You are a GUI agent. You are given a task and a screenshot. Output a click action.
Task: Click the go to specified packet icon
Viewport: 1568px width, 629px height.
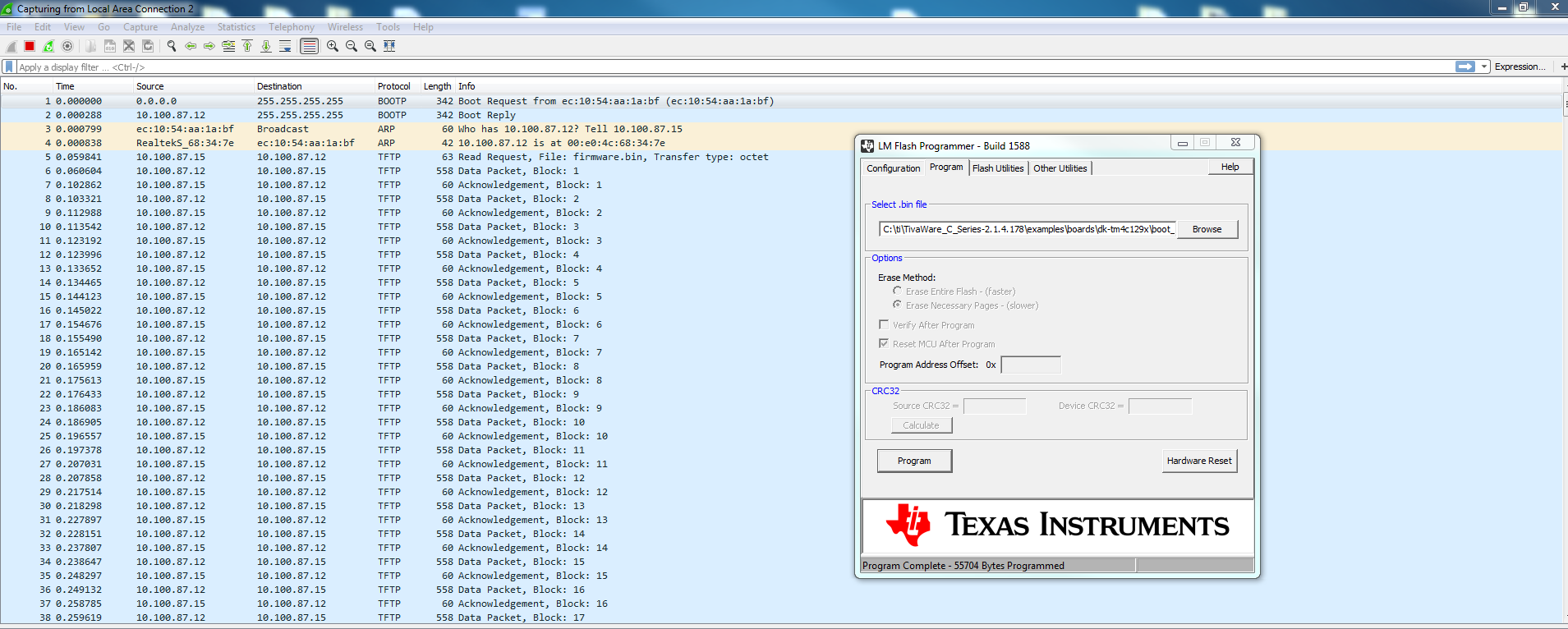228,46
